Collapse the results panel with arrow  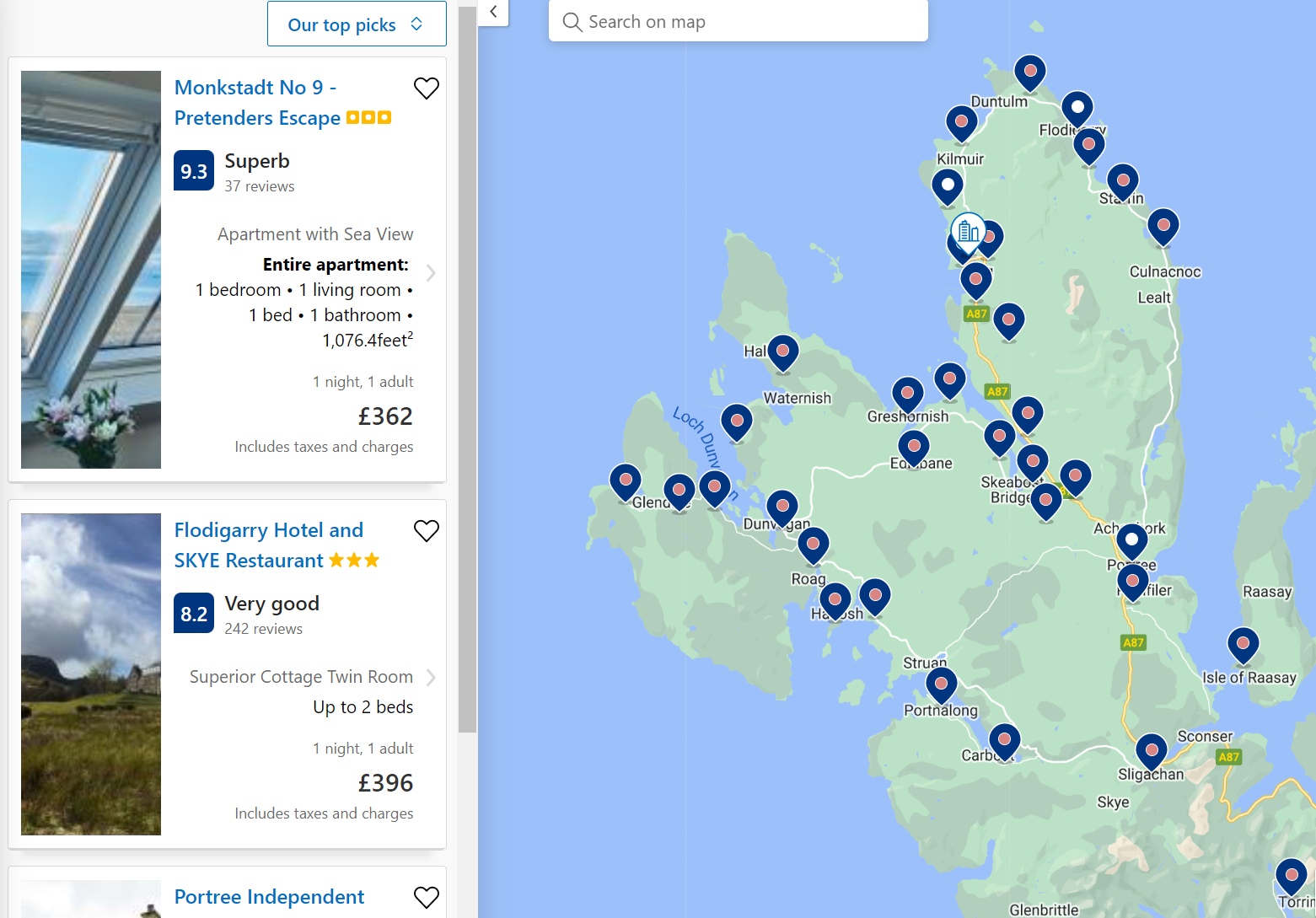coord(493,12)
